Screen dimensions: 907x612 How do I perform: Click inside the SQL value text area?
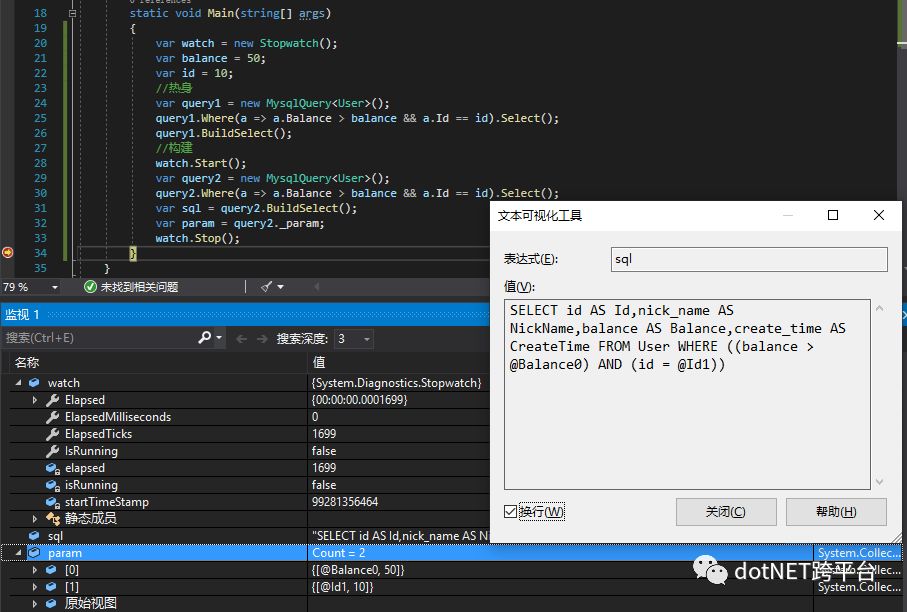pyautogui.click(x=687, y=395)
